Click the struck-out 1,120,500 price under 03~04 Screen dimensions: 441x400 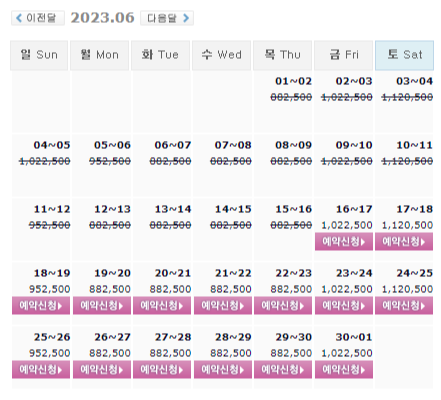407,97
